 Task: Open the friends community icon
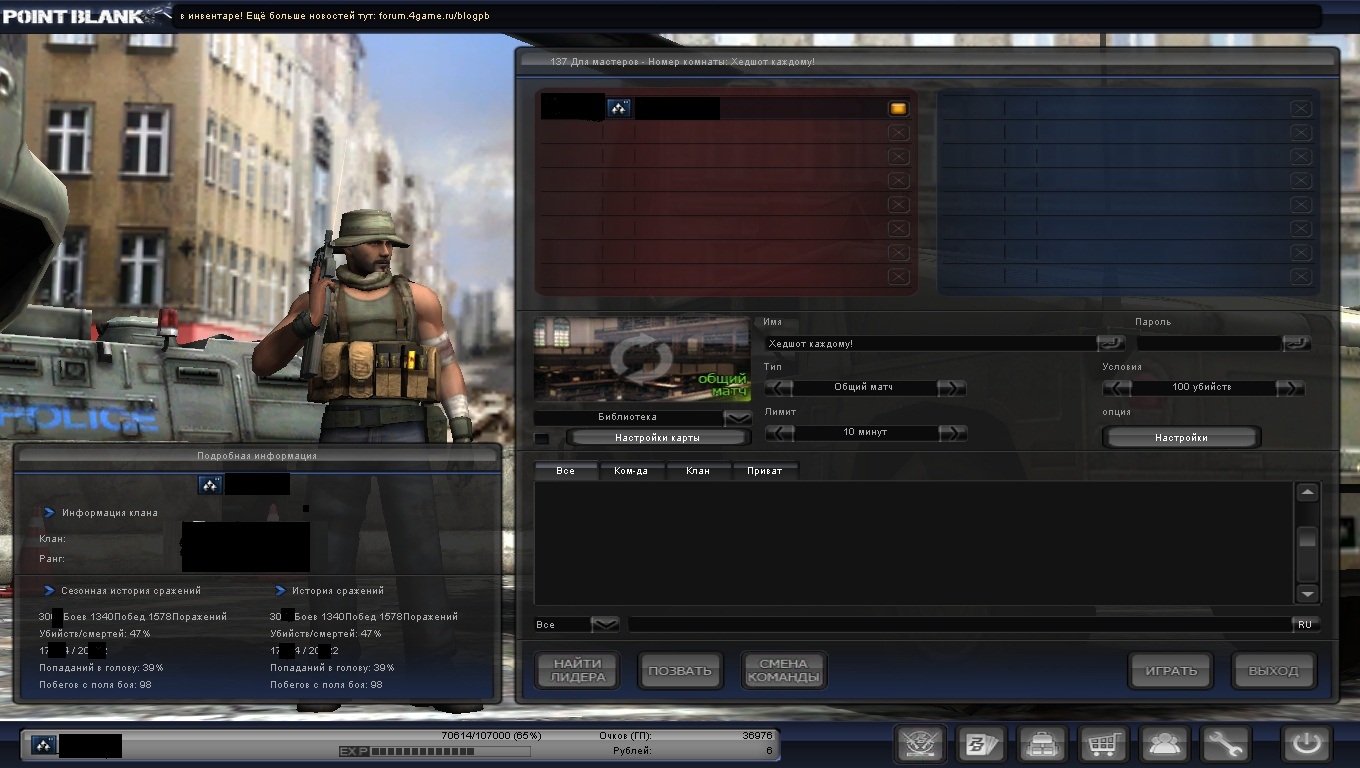1164,744
